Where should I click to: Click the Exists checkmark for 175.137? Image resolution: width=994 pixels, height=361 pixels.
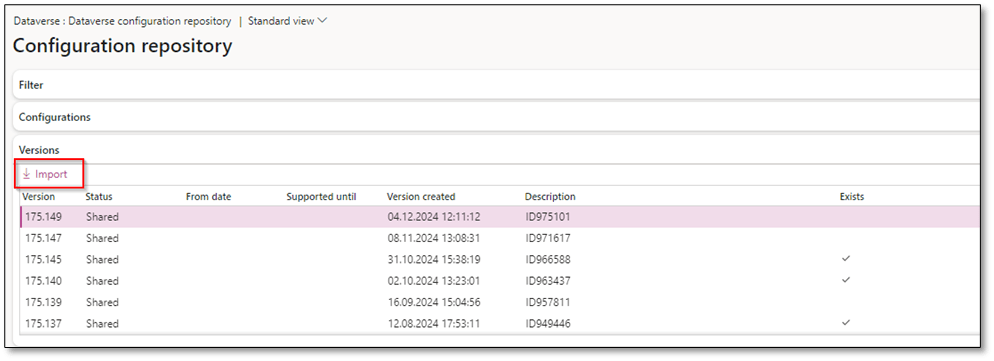click(846, 322)
